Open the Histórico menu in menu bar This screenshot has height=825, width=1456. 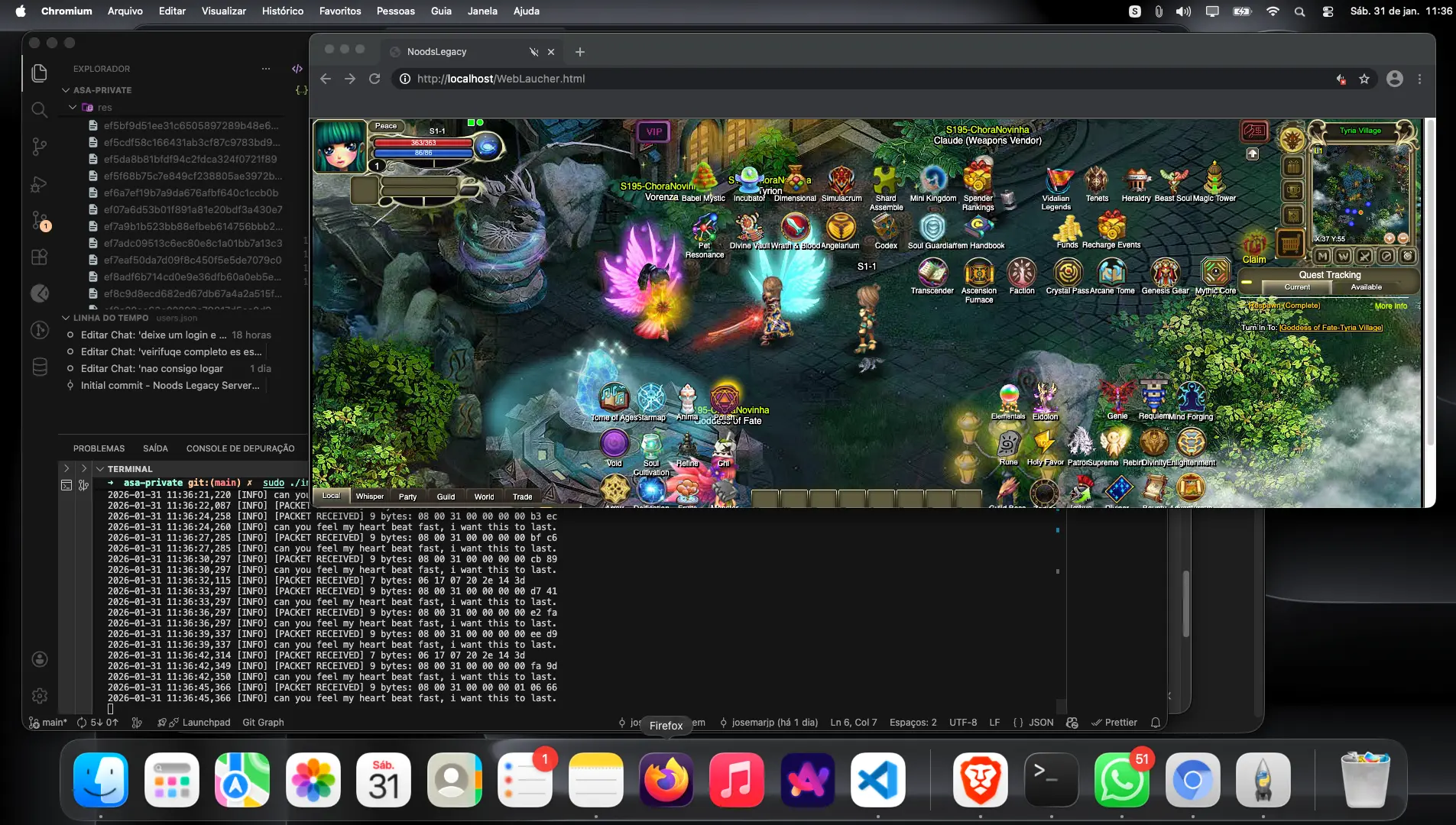click(x=282, y=11)
